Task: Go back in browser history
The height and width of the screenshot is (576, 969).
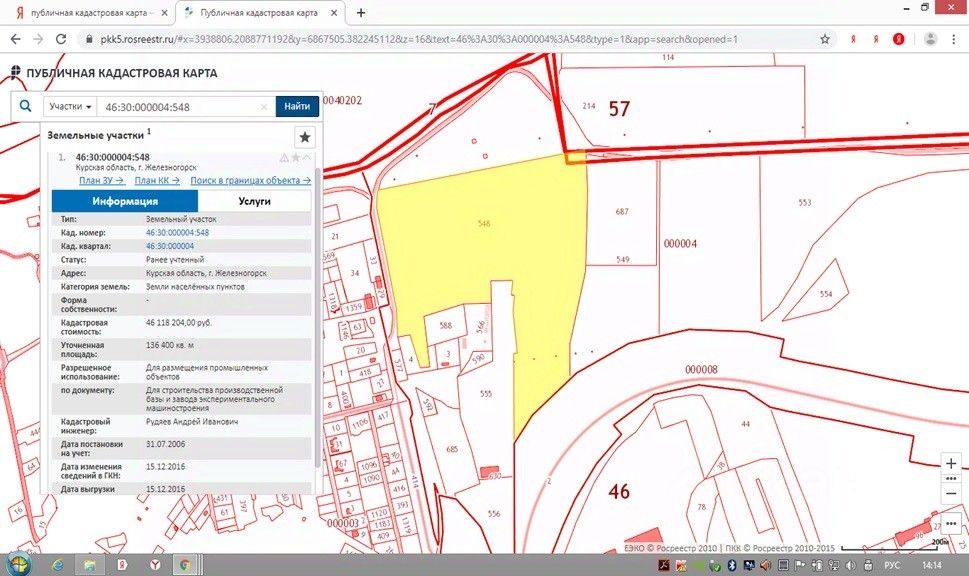Action: click(x=15, y=39)
